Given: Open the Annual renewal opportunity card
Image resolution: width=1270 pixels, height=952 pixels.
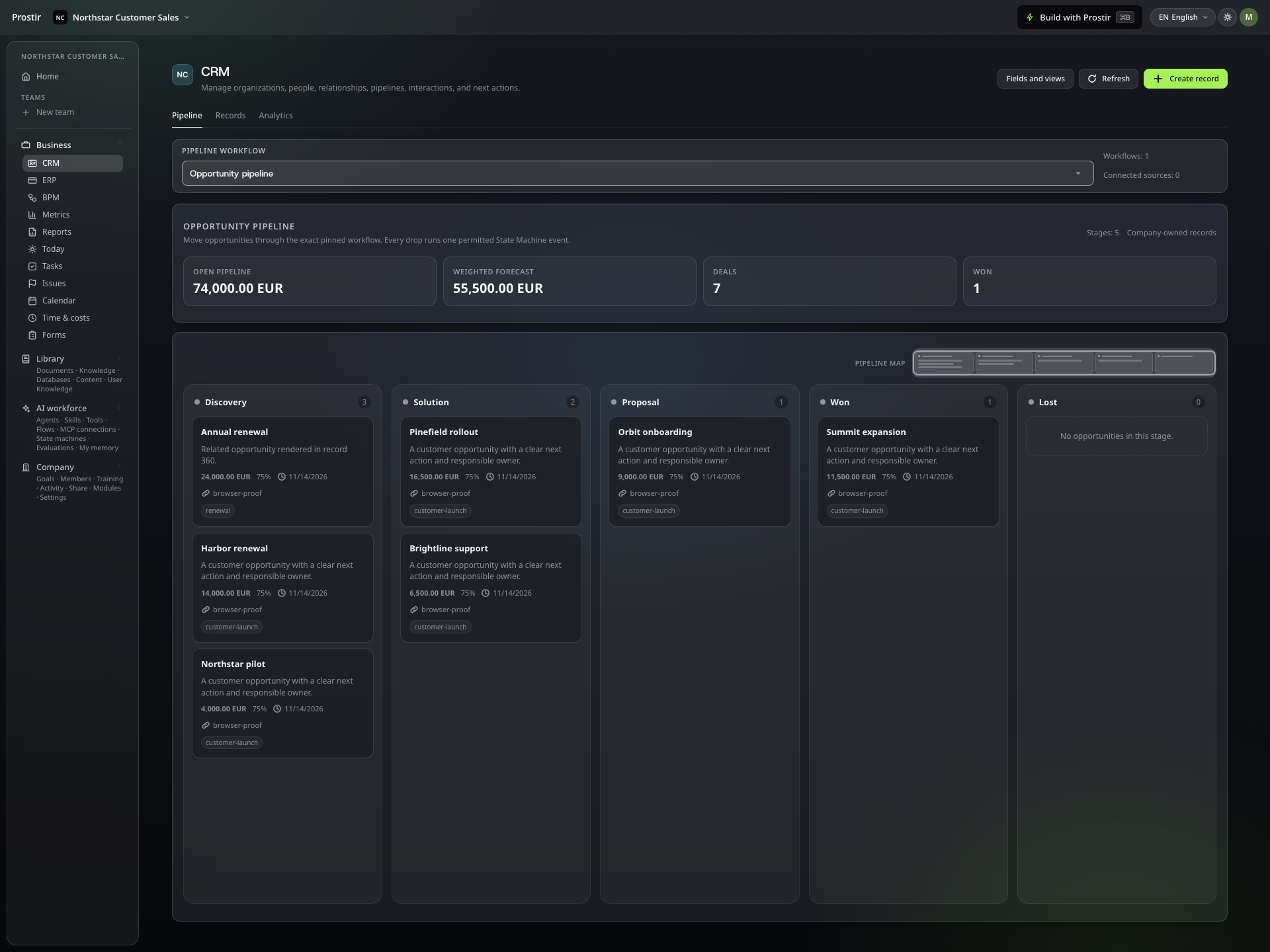Looking at the screenshot, I should [x=282, y=471].
